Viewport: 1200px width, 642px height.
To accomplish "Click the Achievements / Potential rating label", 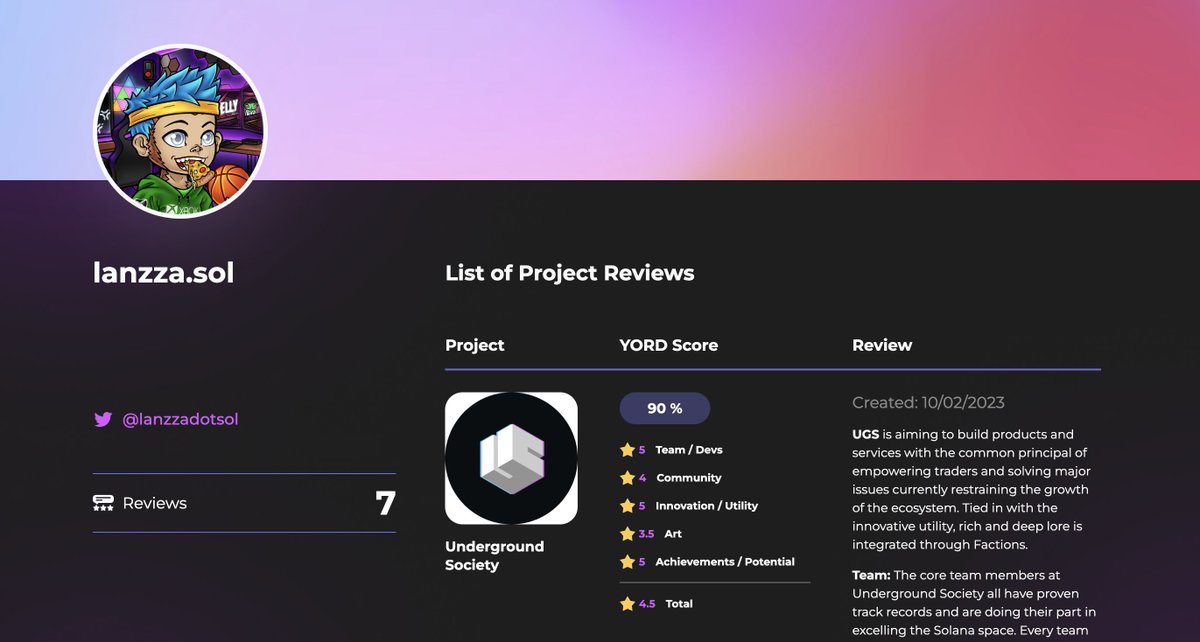I will 725,562.
